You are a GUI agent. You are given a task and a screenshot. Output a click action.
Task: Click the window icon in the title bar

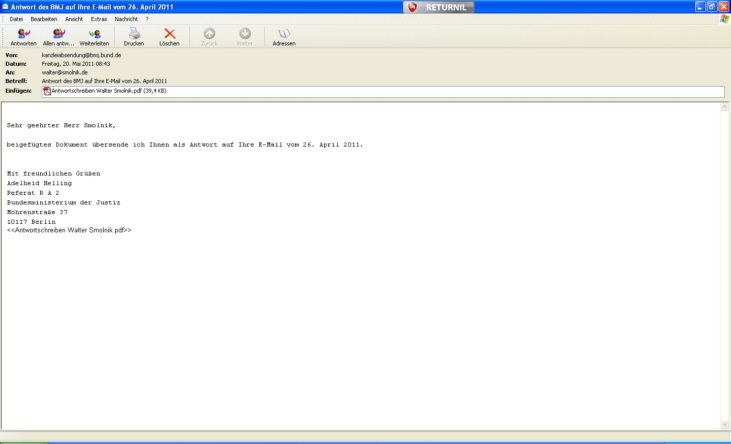(x=5, y=7)
